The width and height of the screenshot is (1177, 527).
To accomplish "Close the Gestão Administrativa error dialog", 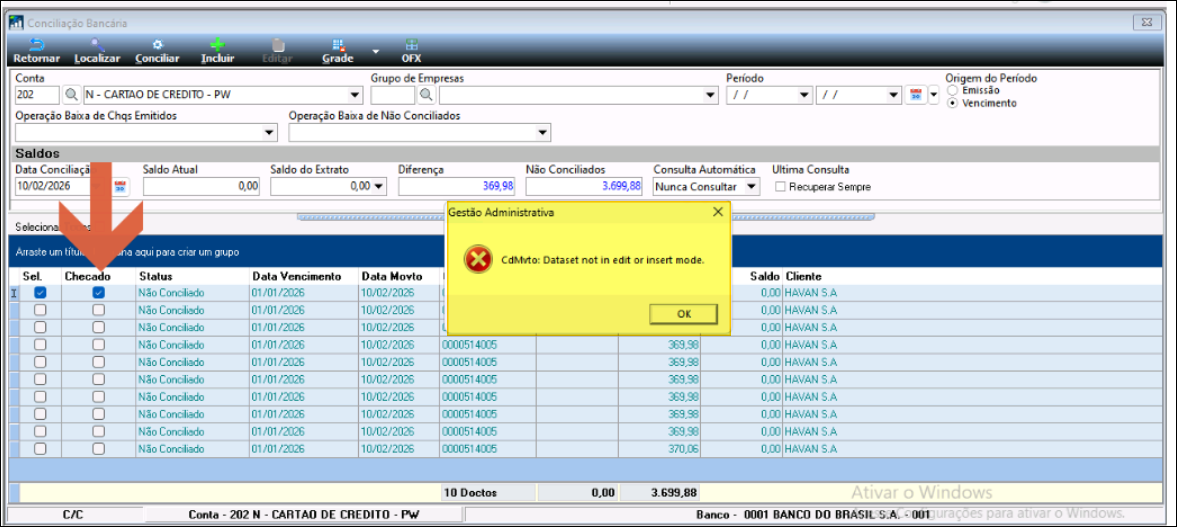I will click(x=717, y=212).
